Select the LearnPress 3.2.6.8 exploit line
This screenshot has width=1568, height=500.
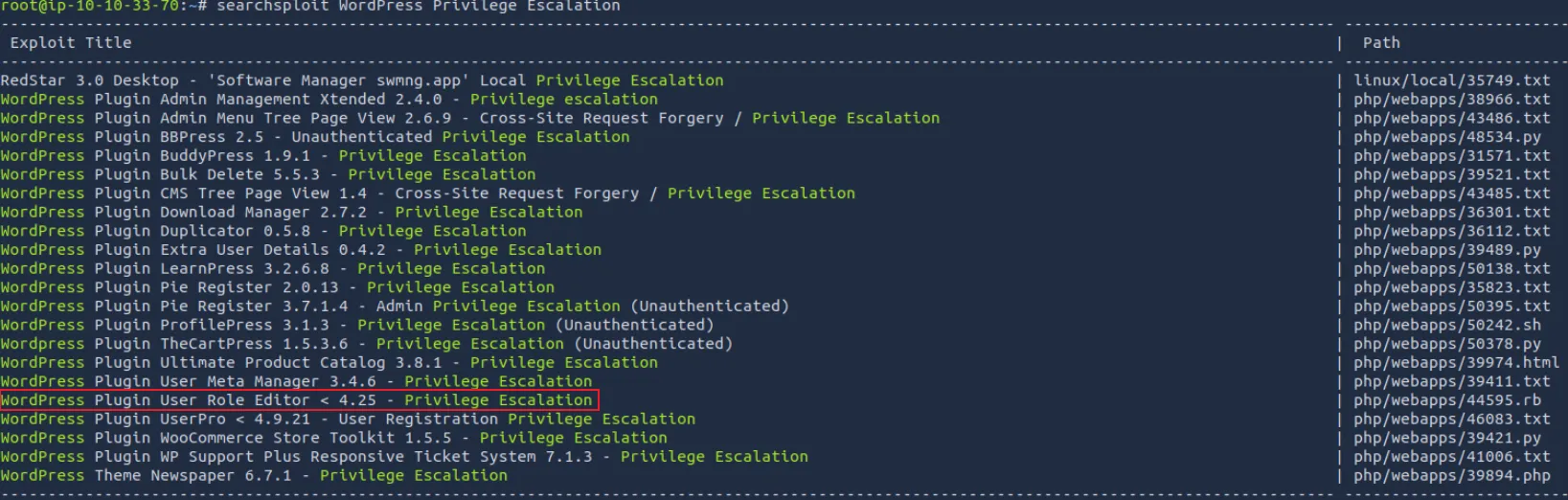pos(273,269)
